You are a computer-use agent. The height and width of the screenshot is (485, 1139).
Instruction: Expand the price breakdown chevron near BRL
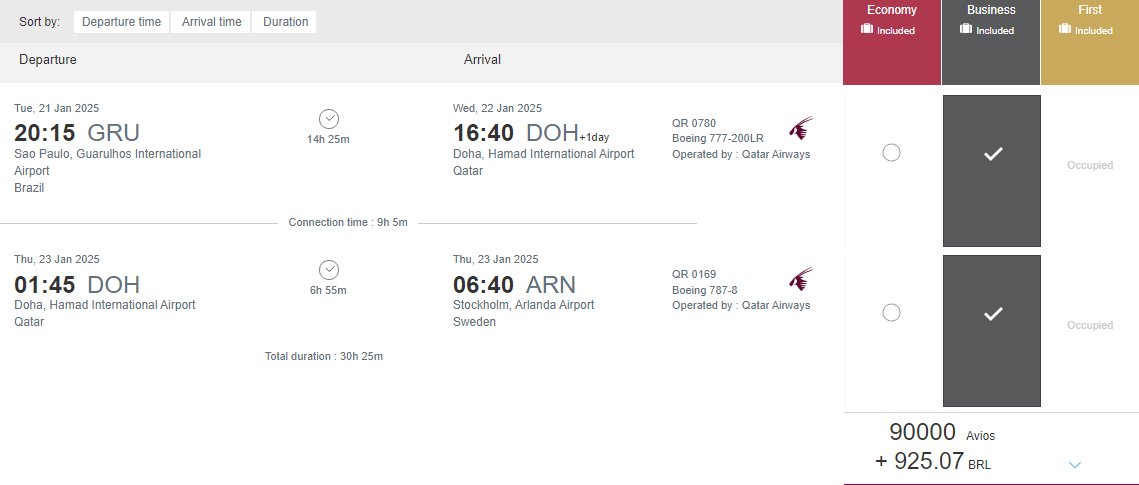[1075, 465]
